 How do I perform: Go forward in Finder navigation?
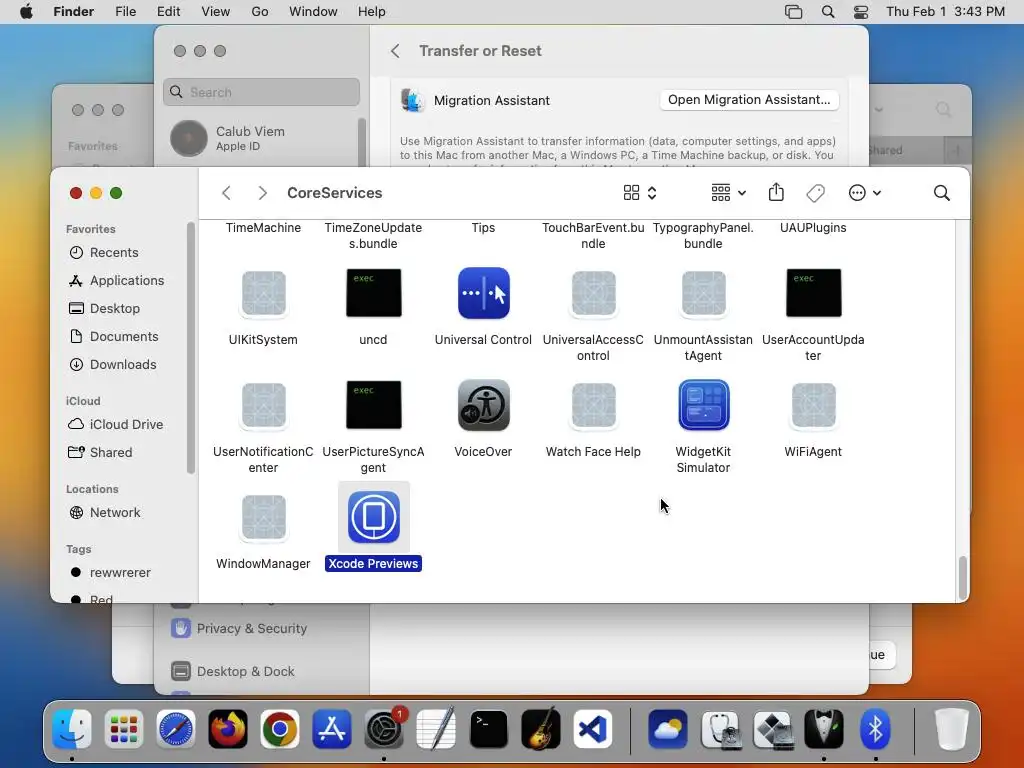[263, 193]
